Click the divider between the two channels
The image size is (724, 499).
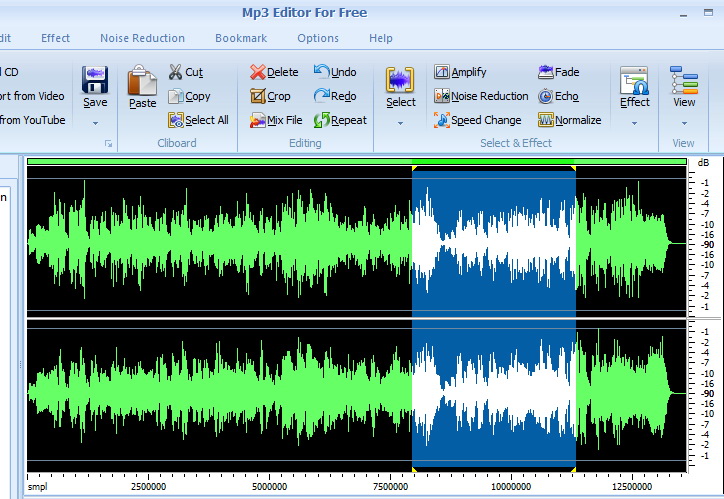356,319
